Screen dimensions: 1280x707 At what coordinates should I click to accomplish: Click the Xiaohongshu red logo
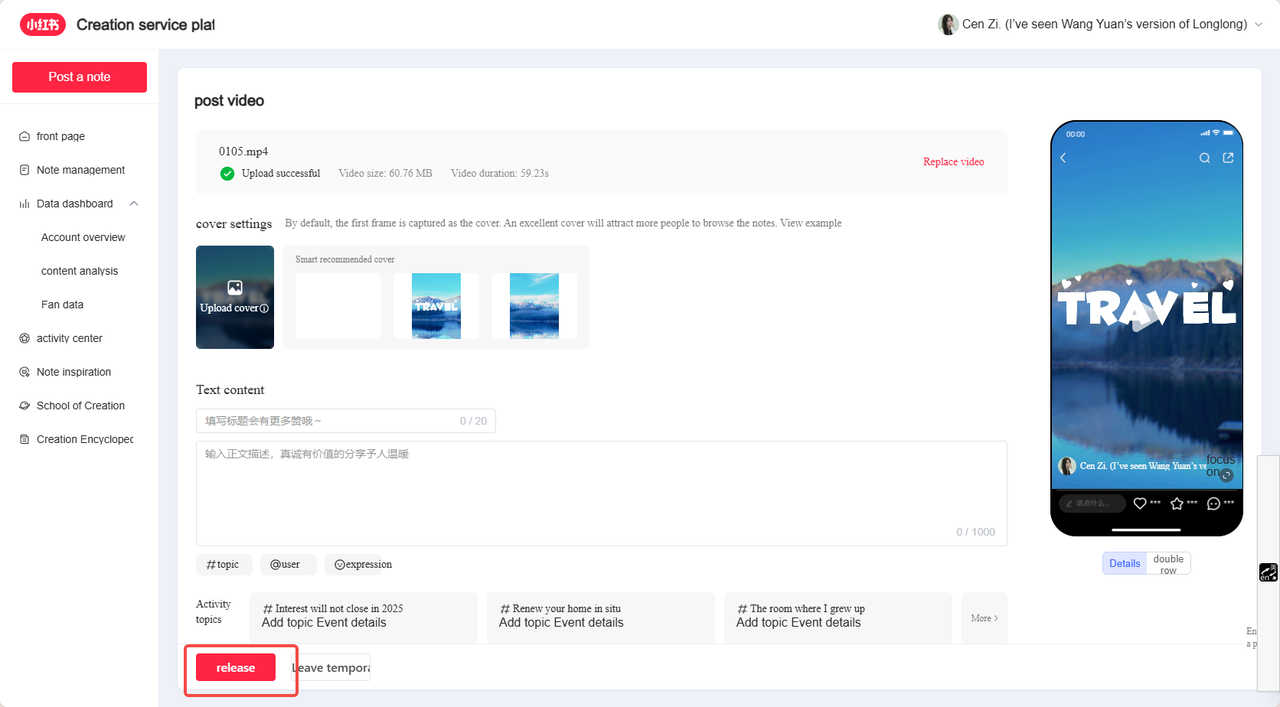[42, 24]
